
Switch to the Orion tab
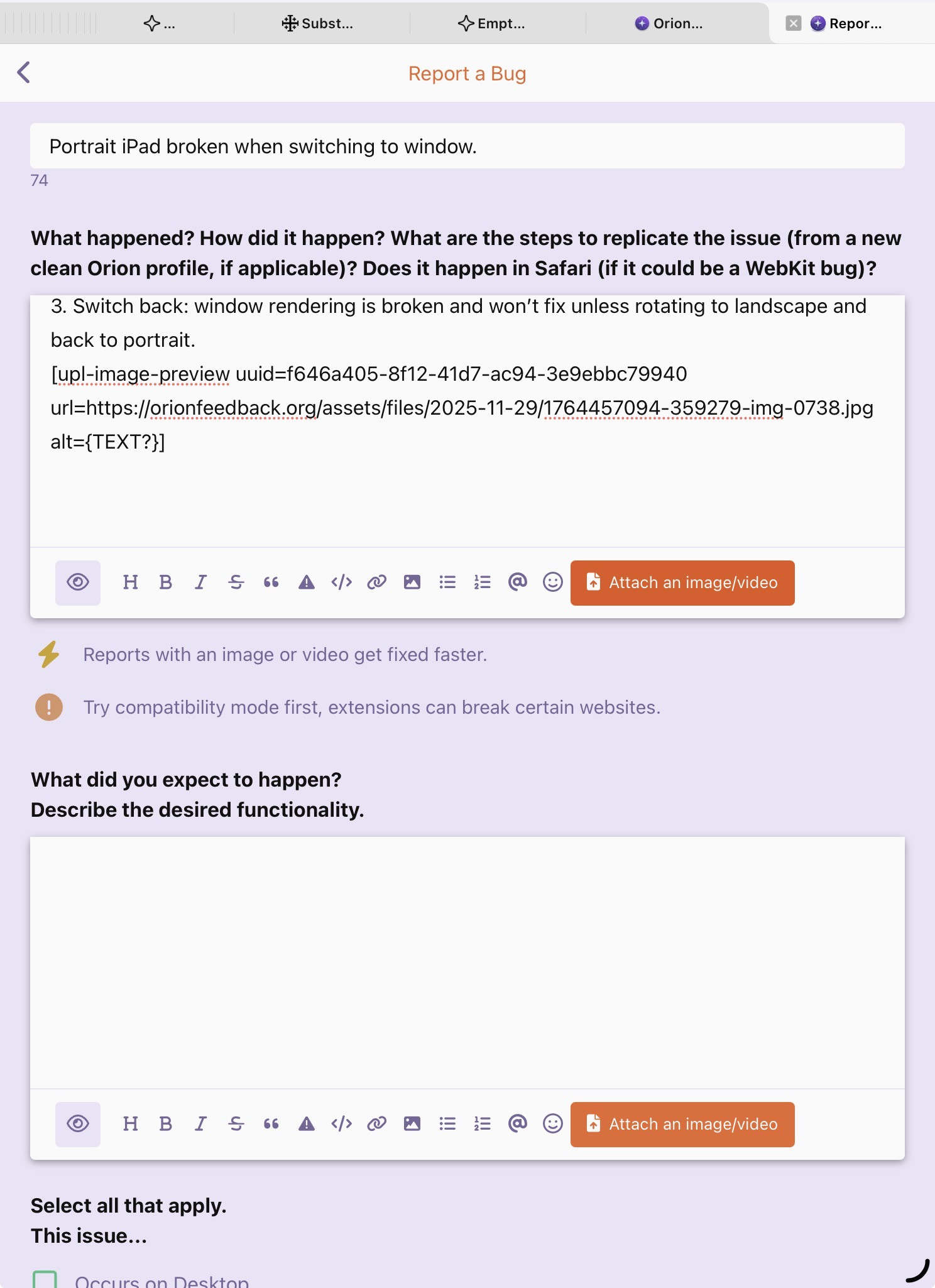pyautogui.click(x=669, y=24)
